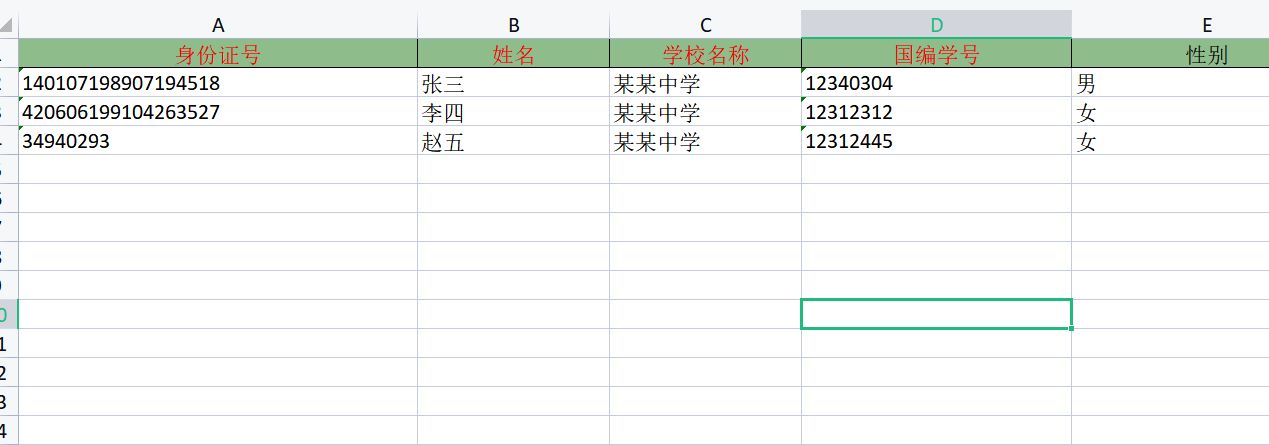Click the active selected cell in column D
The image size is (1269, 445).
[x=936, y=314]
